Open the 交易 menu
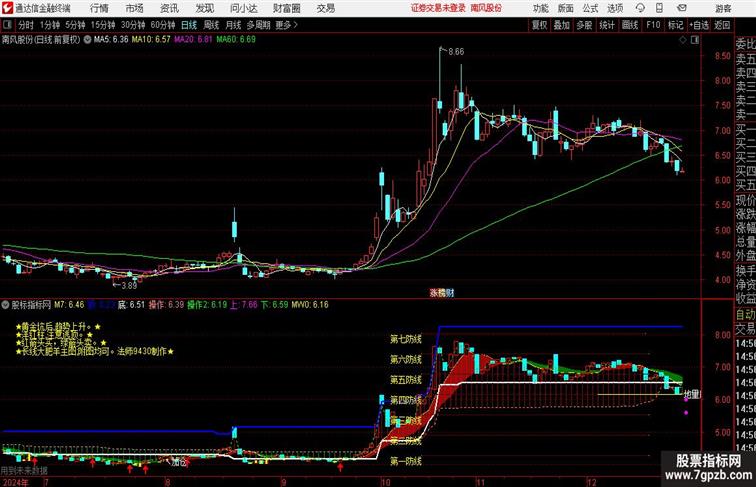Screen dimensions: 756x487 click(325, 8)
